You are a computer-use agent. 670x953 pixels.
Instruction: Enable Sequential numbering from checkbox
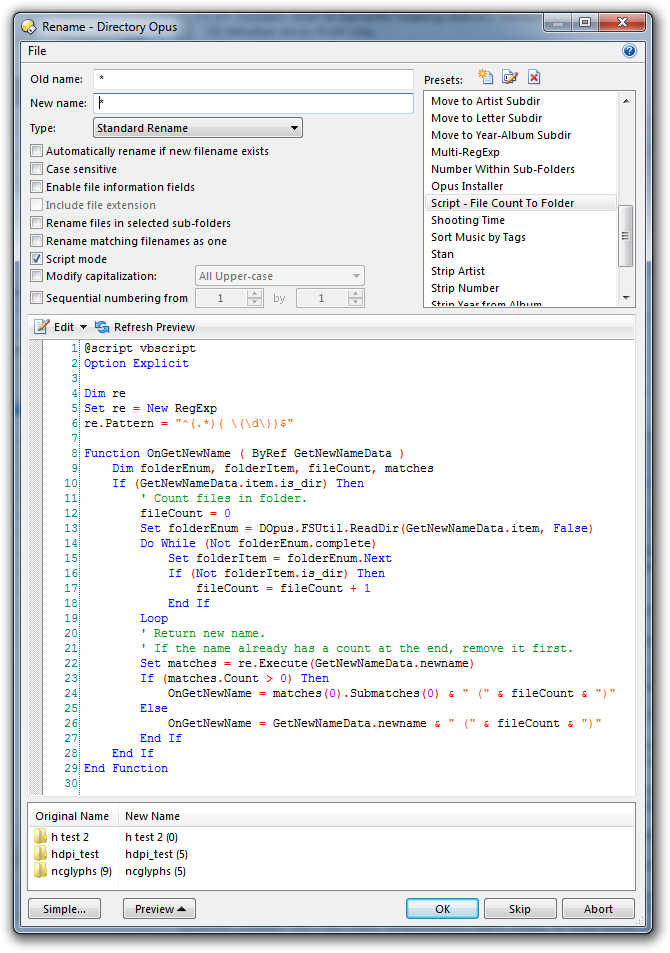(36, 298)
